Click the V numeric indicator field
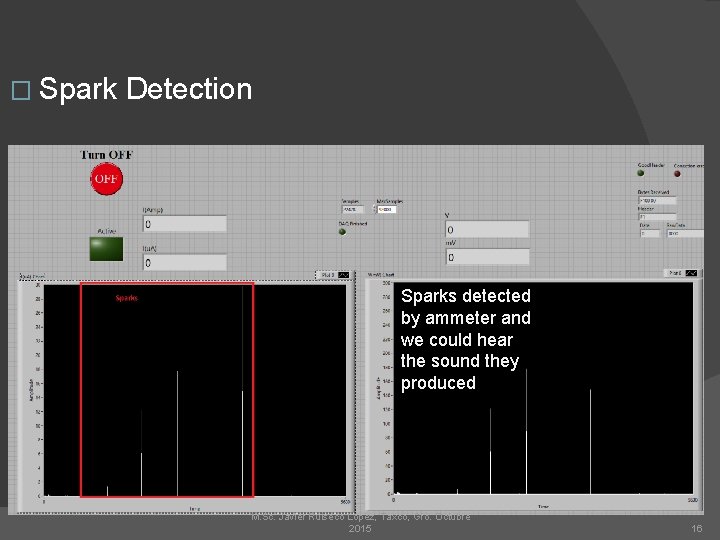The height and width of the screenshot is (540, 720). tap(487, 230)
